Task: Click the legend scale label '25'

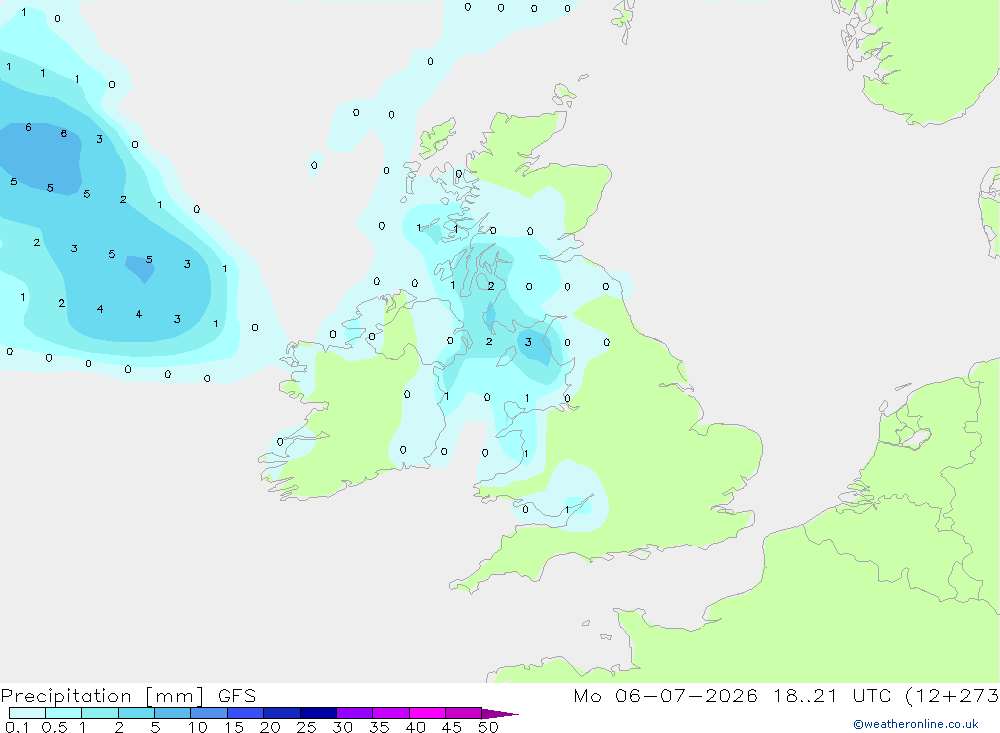Action: 307,727
